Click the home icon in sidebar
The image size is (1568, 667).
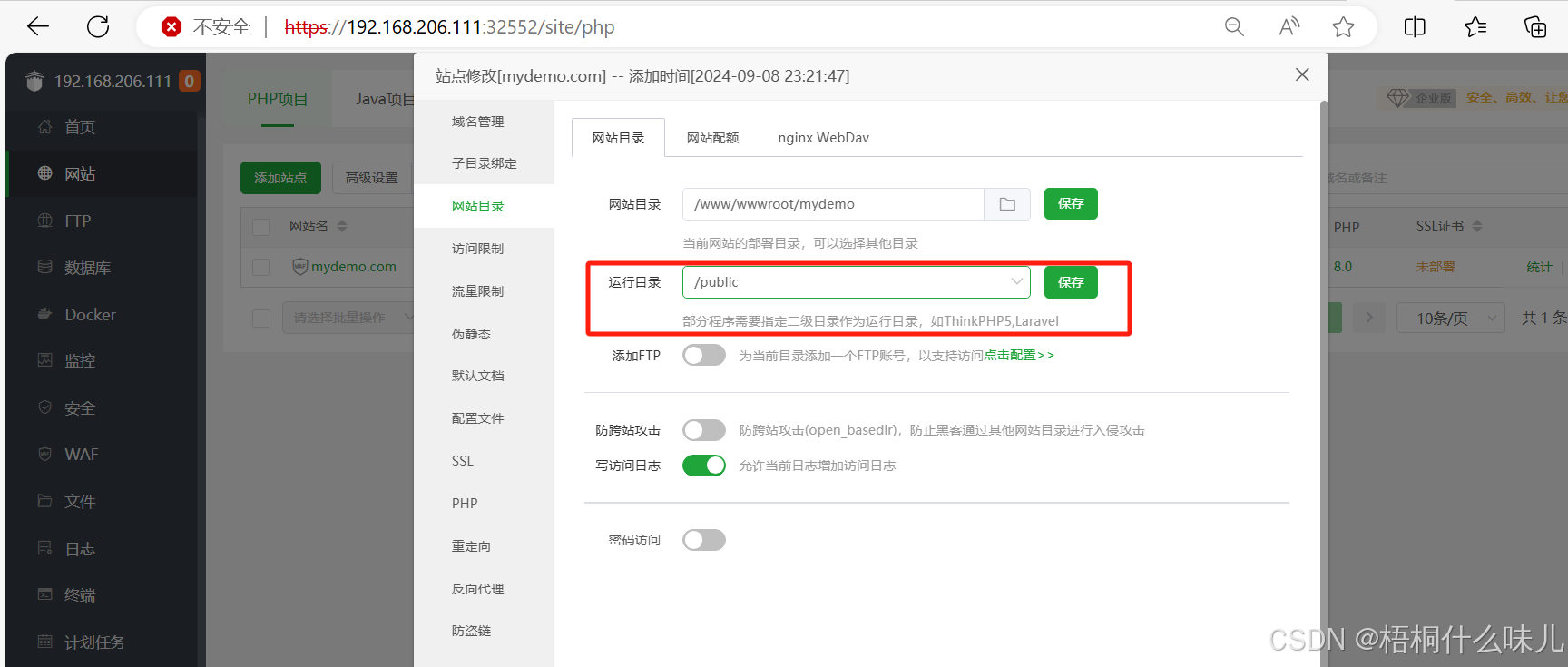44,127
